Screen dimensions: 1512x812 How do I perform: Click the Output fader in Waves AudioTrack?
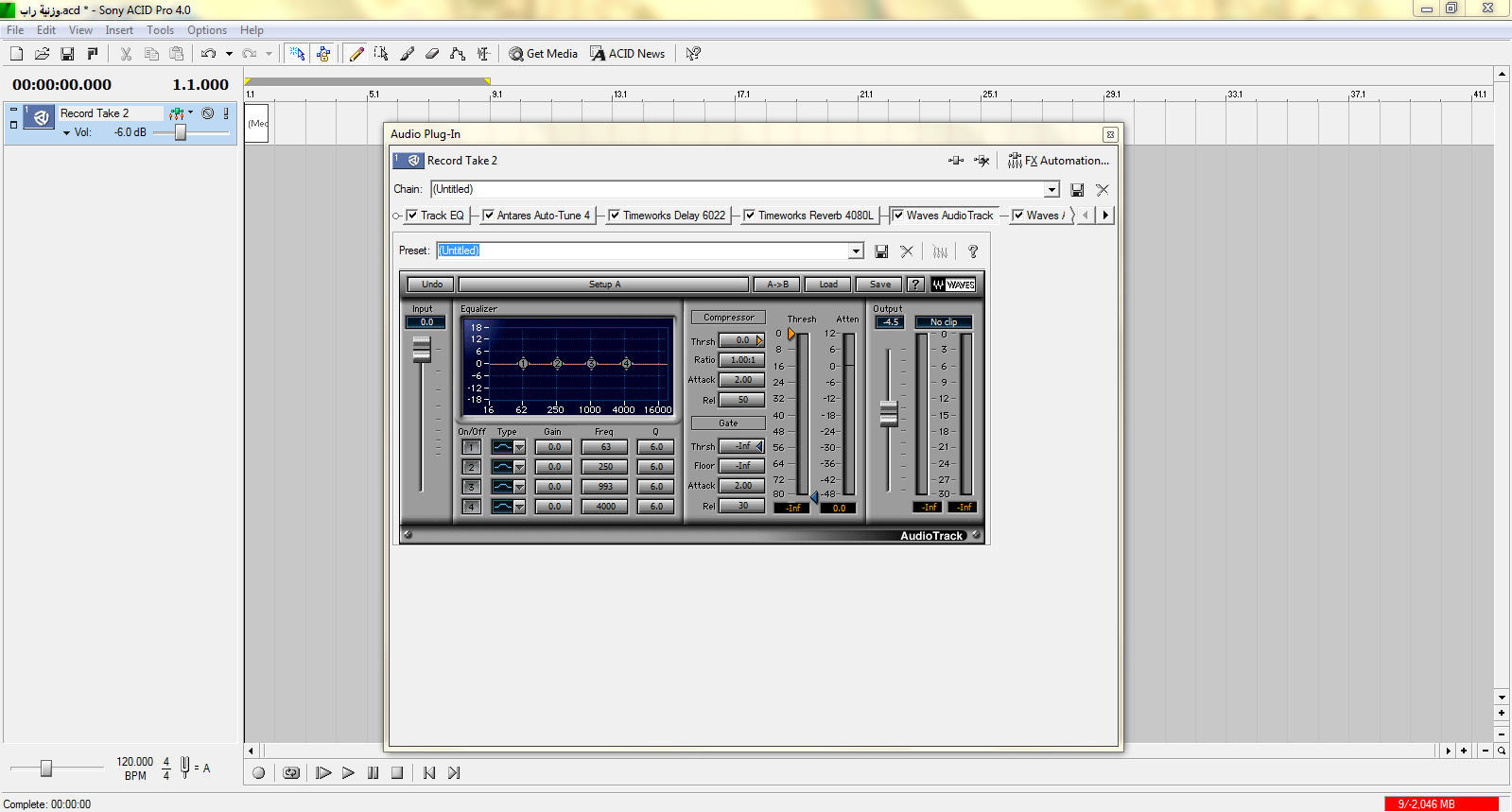(x=889, y=413)
